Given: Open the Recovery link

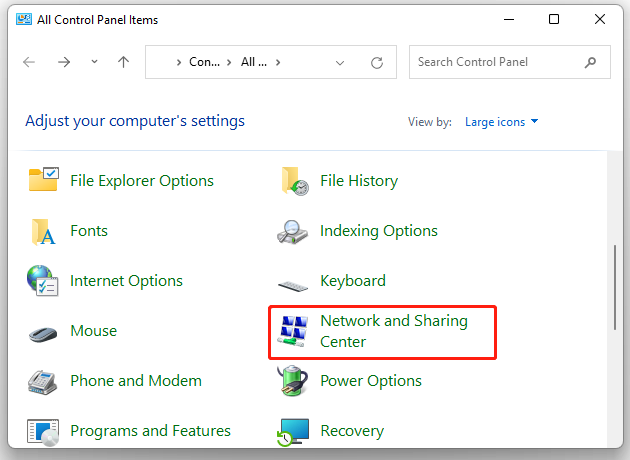Looking at the screenshot, I should (x=352, y=431).
